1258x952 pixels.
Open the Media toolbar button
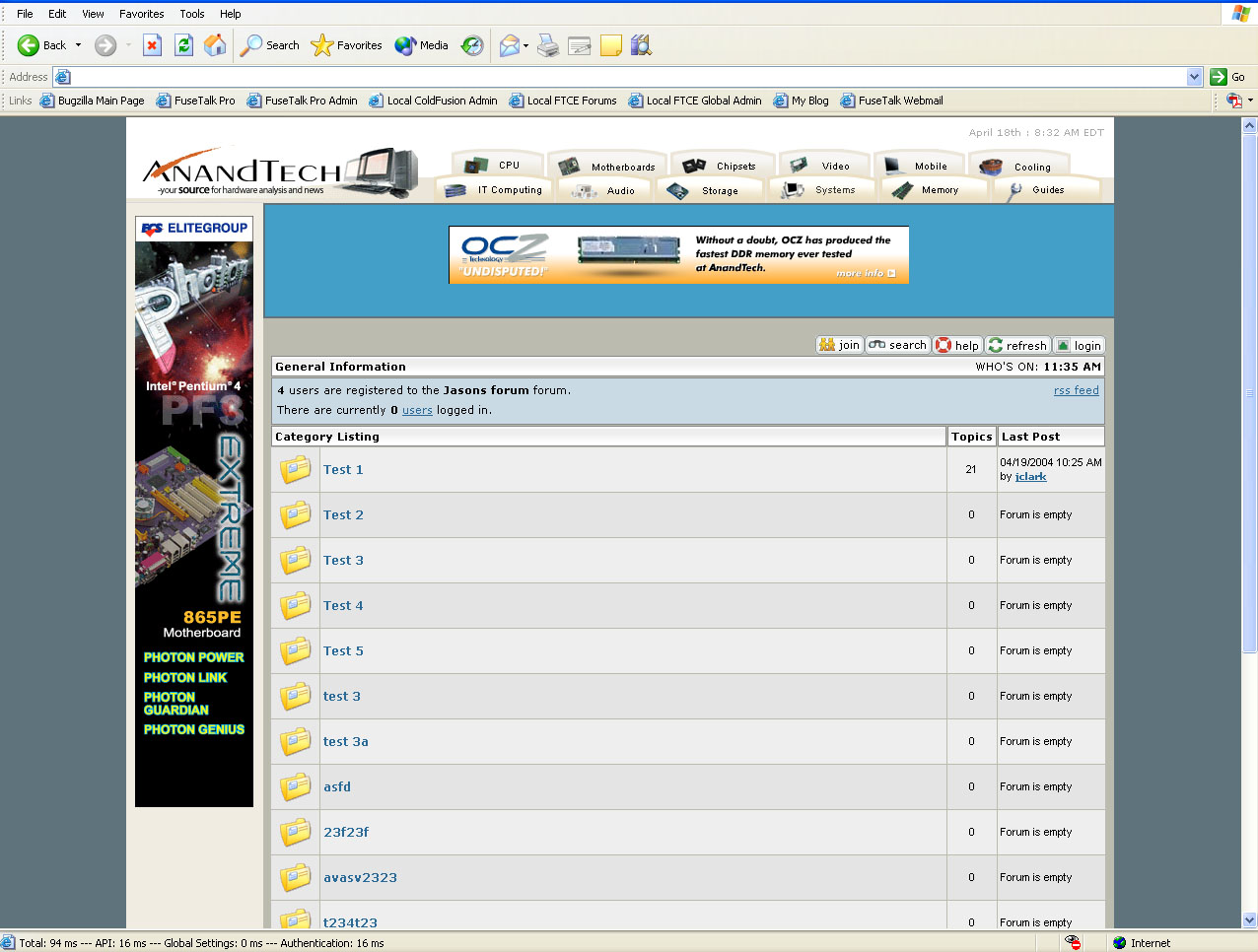coord(421,45)
